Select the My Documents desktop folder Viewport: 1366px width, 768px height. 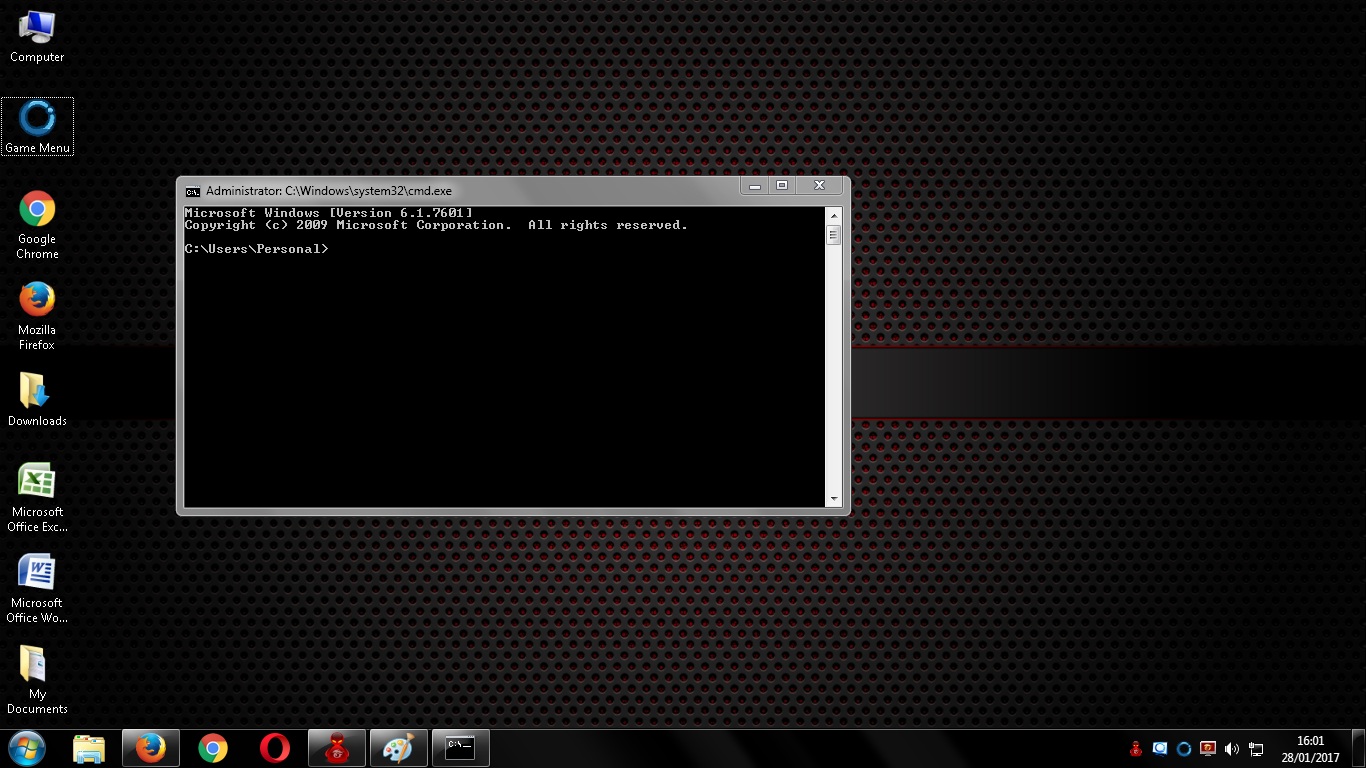(37, 680)
